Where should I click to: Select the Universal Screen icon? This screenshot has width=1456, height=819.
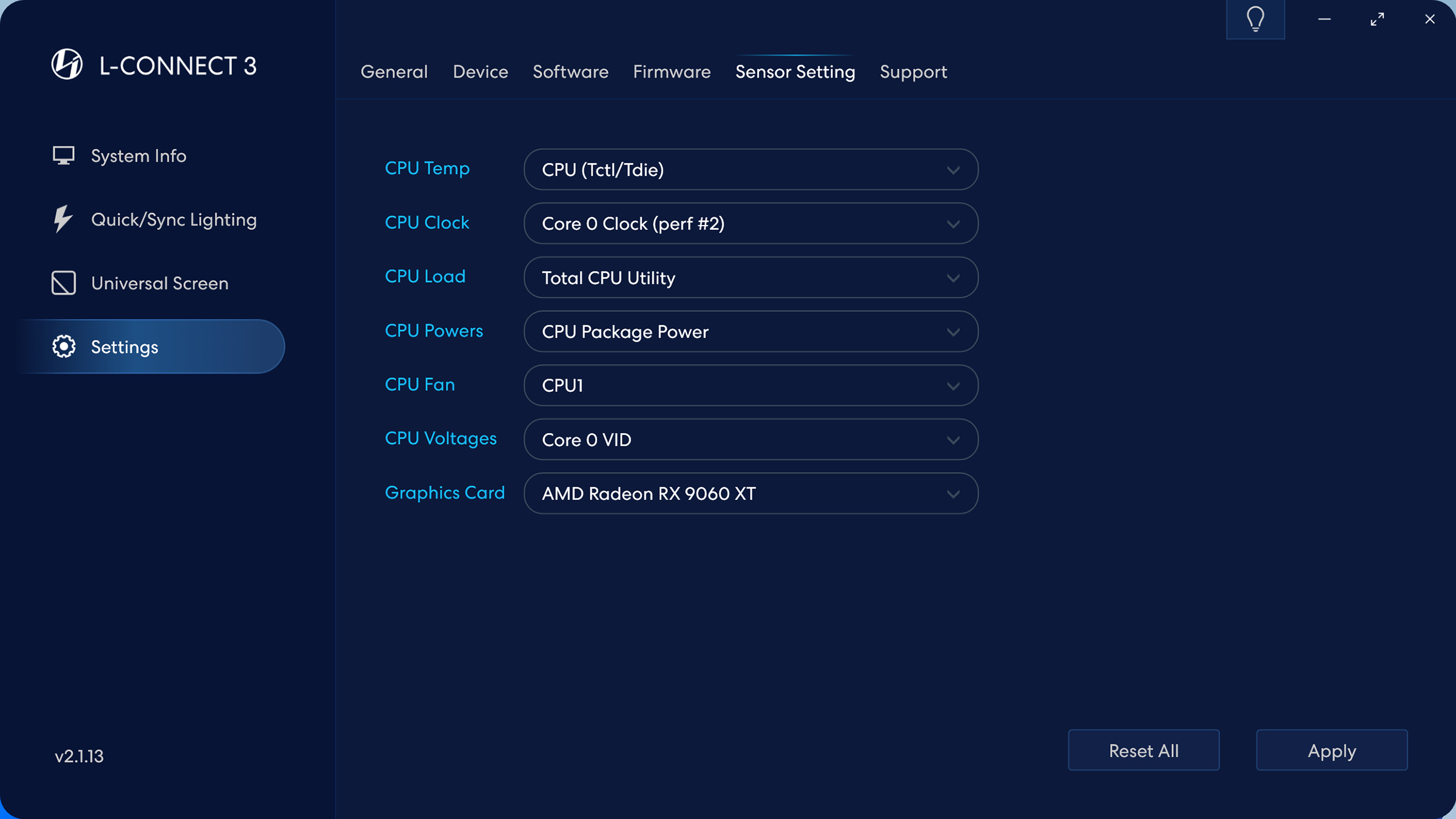[63, 283]
